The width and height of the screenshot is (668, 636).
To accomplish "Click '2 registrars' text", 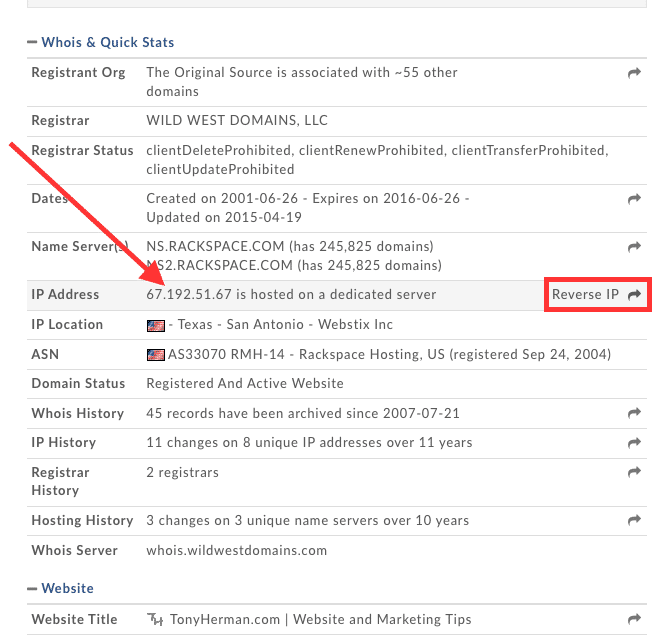I will click(x=182, y=472).
